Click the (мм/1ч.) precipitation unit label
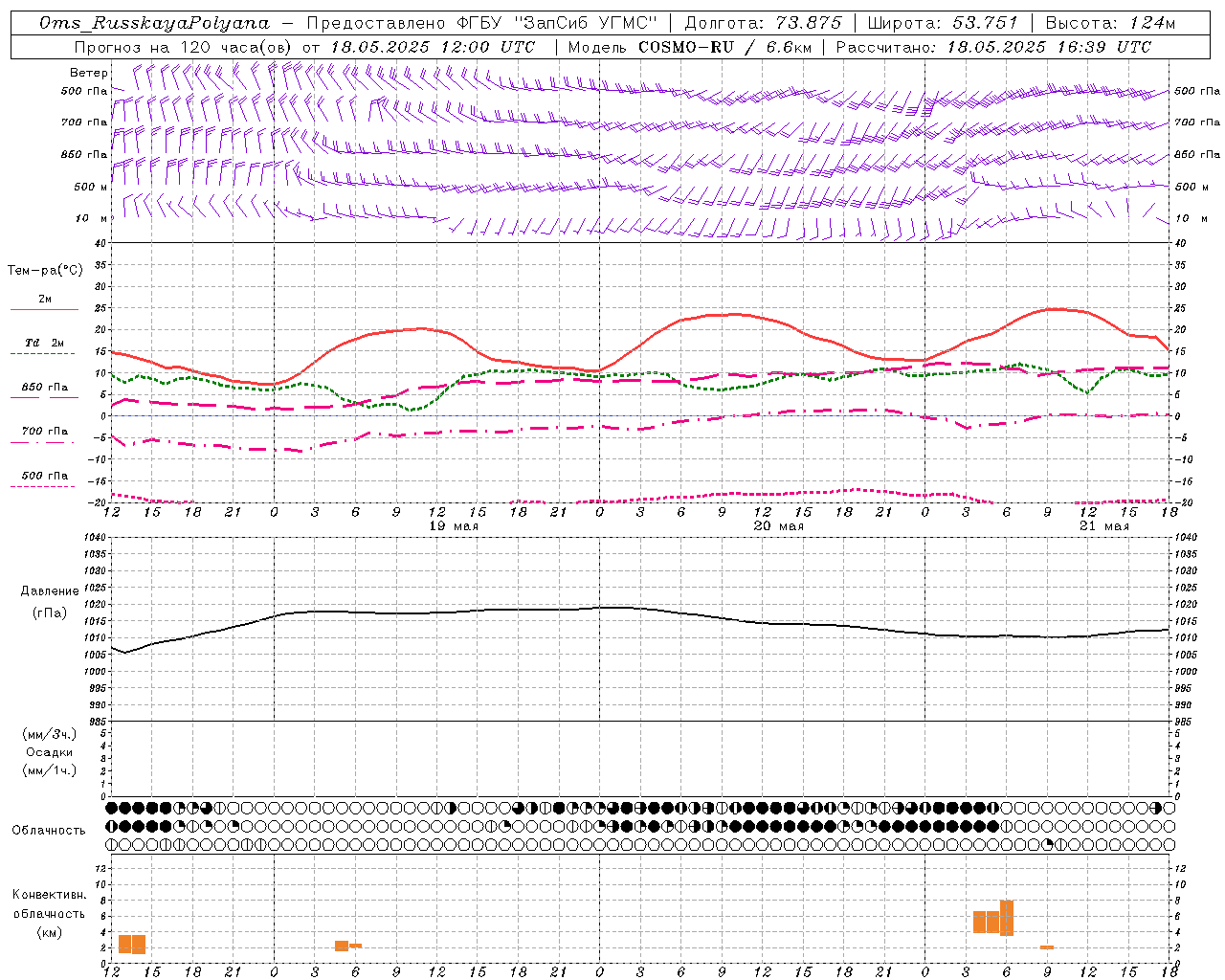The height and width of the screenshot is (980, 1225). tap(50, 770)
